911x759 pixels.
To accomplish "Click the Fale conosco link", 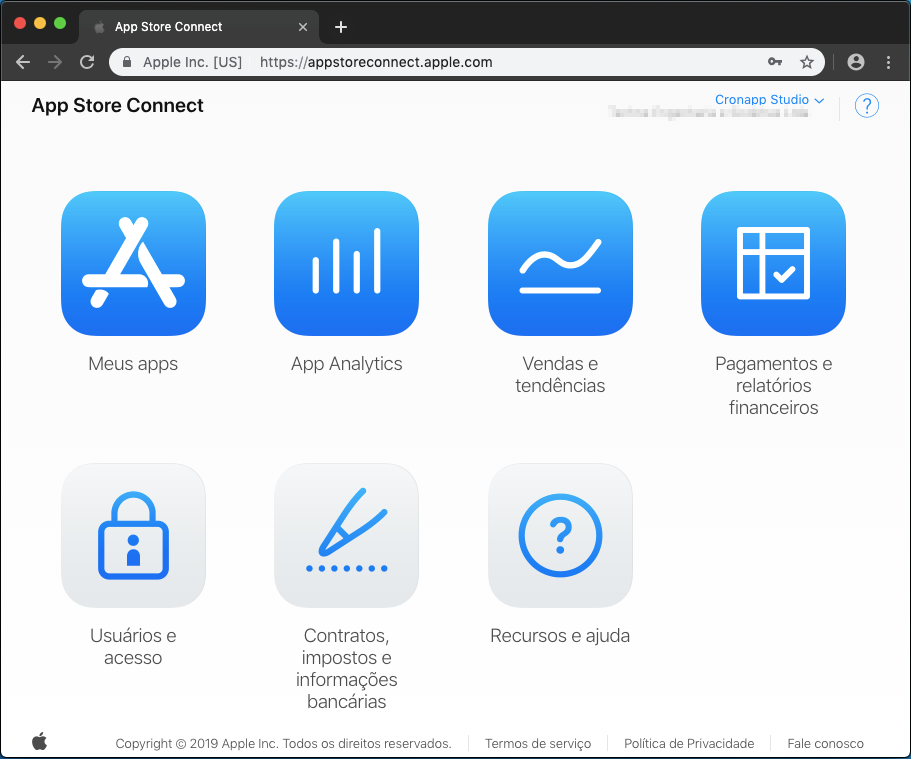I will 825,743.
